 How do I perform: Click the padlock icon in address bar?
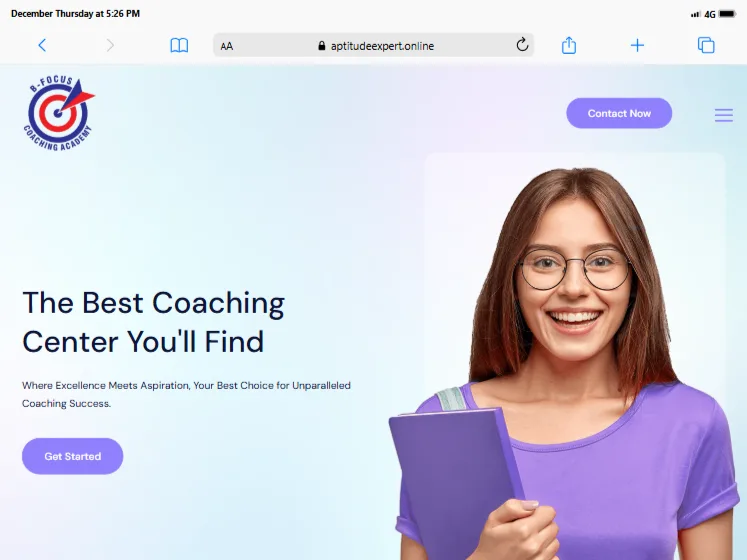click(322, 46)
